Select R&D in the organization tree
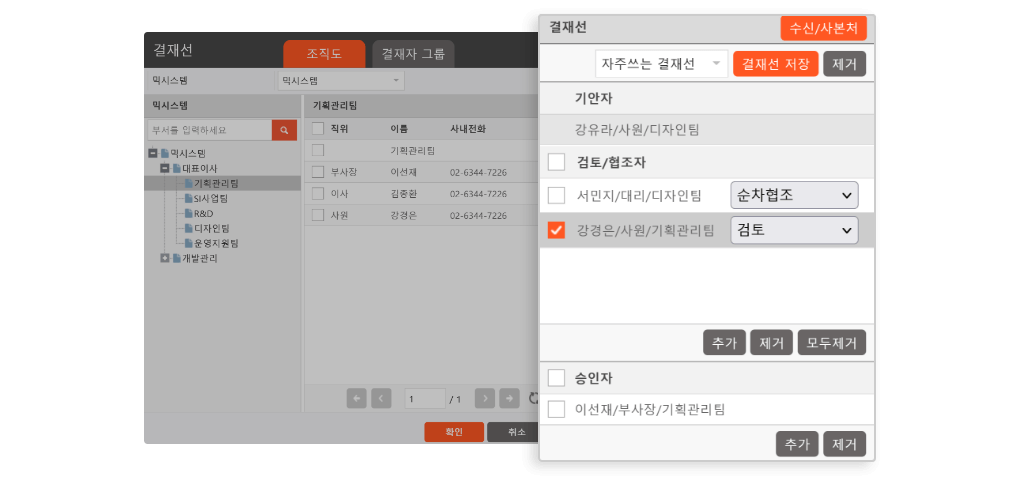Screen dimensions: 1020x484 pos(204,213)
